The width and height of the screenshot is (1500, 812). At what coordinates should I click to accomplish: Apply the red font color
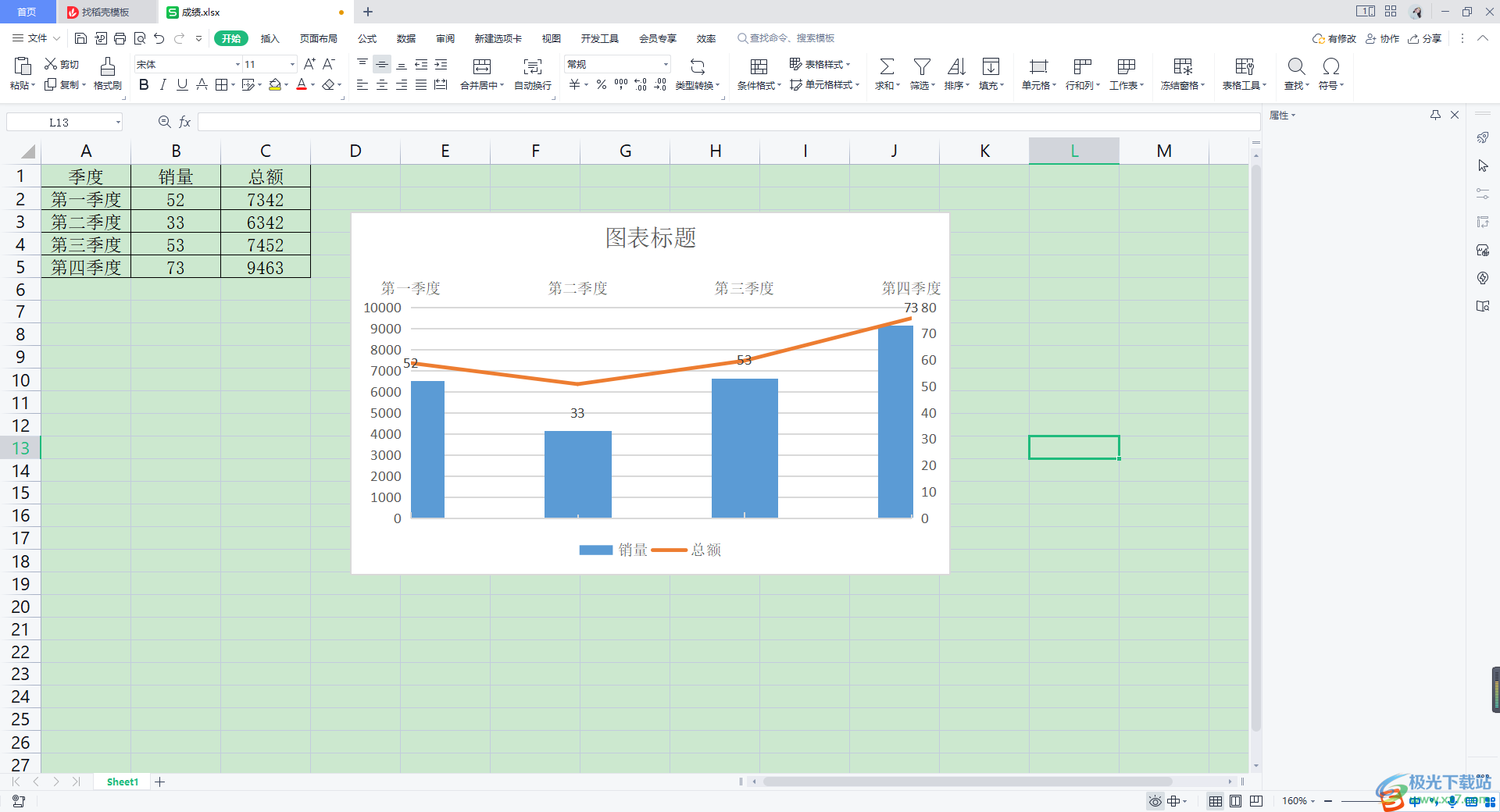tap(302, 84)
